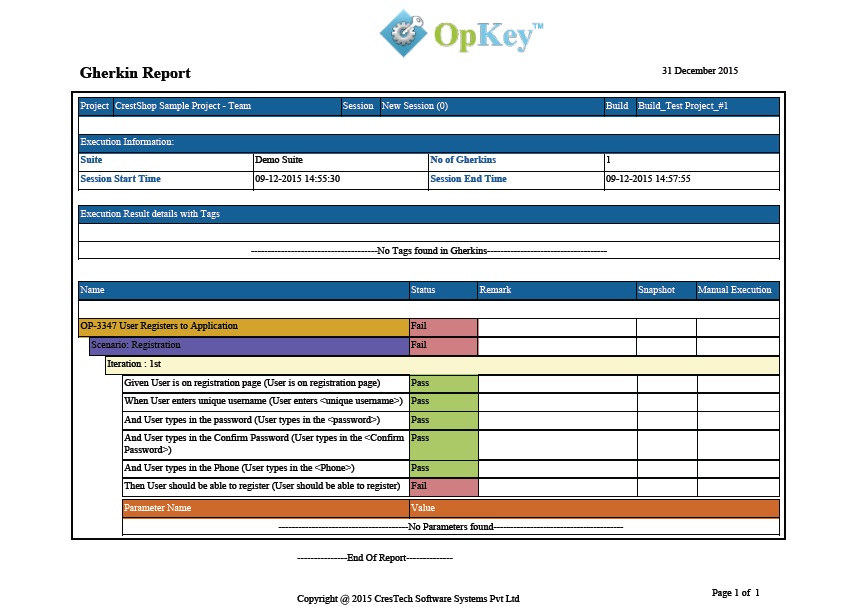Click the report date "31 December 2015"
859x607 pixels.
point(700,71)
